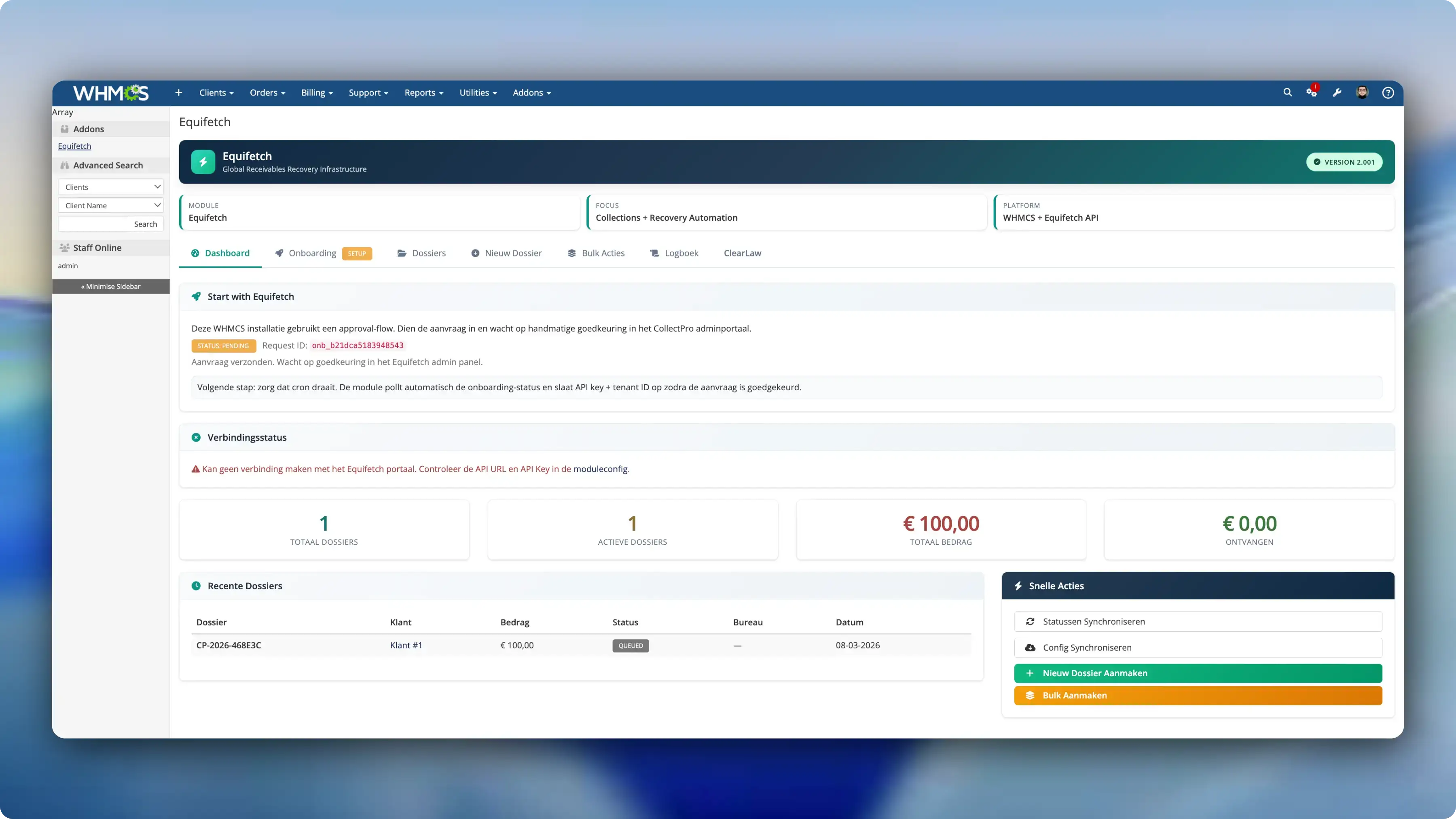The image size is (1456, 819).
Task: Open the help question mark icon
Action: [1388, 92]
